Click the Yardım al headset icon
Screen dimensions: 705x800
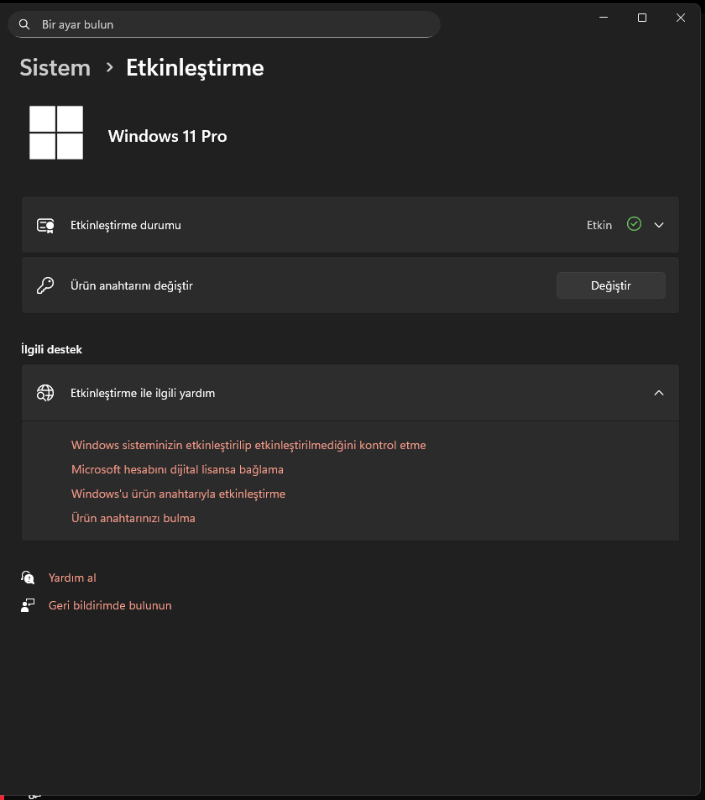[x=28, y=578]
